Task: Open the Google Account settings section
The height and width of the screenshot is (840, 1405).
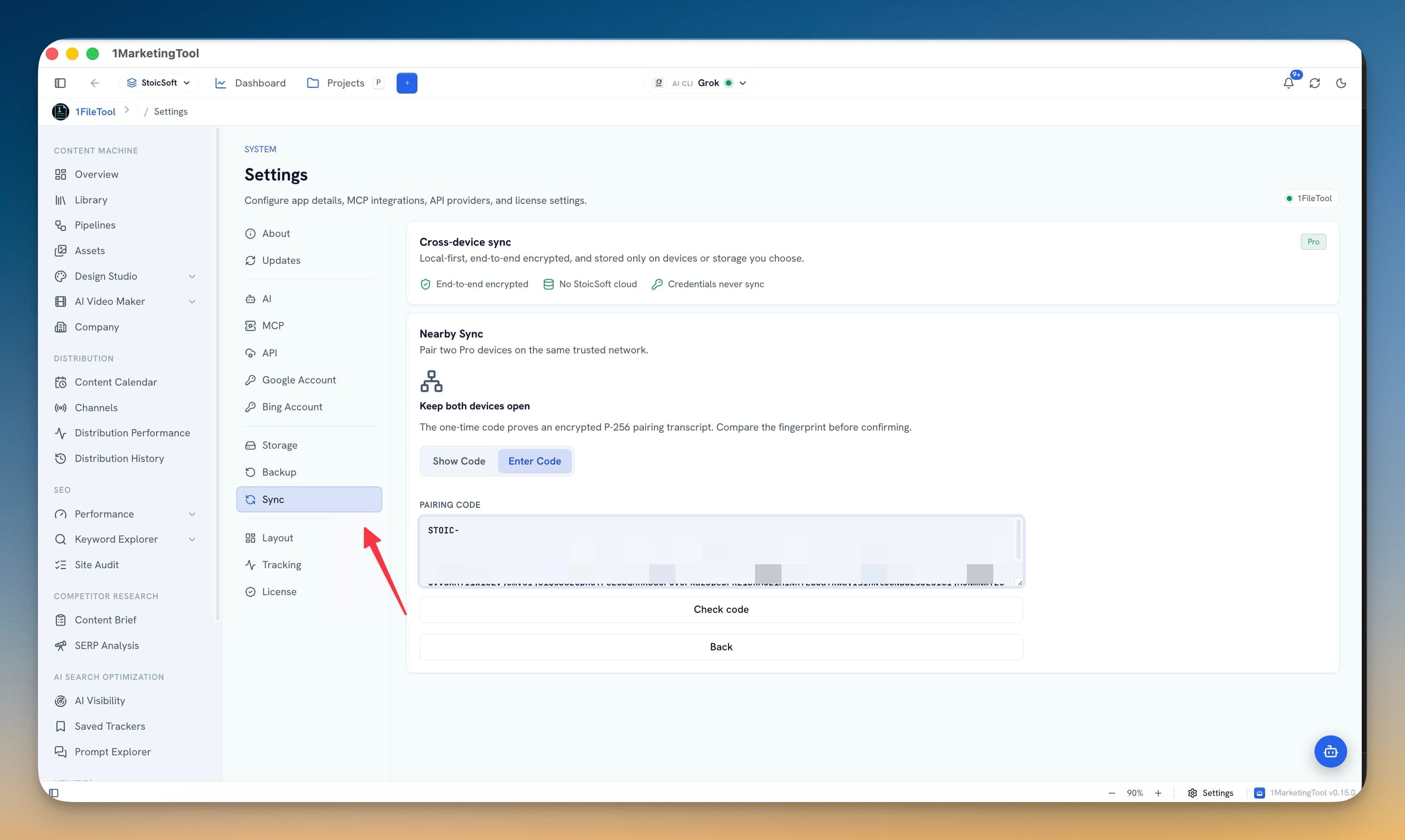Action: pos(309,380)
